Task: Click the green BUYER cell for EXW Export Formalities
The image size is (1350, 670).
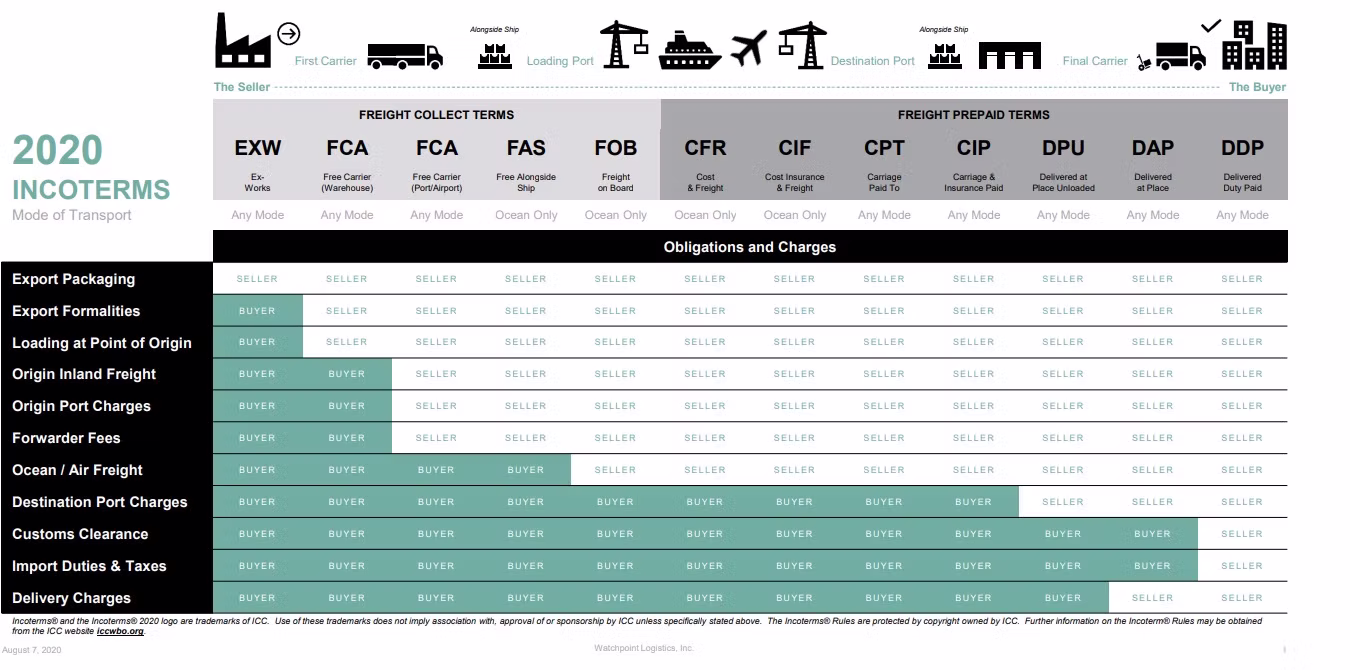Action: (257, 311)
